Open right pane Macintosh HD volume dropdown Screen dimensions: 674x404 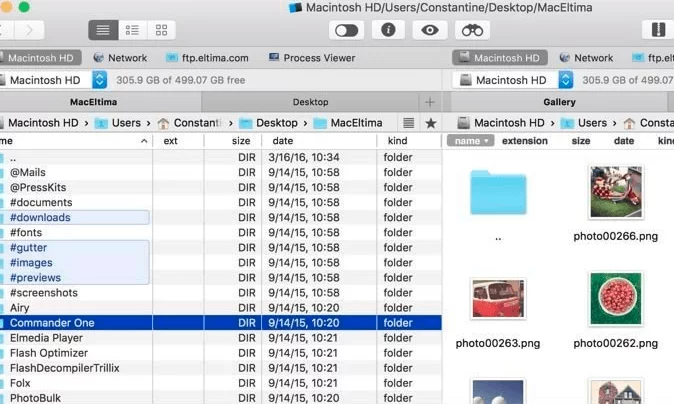512,80
